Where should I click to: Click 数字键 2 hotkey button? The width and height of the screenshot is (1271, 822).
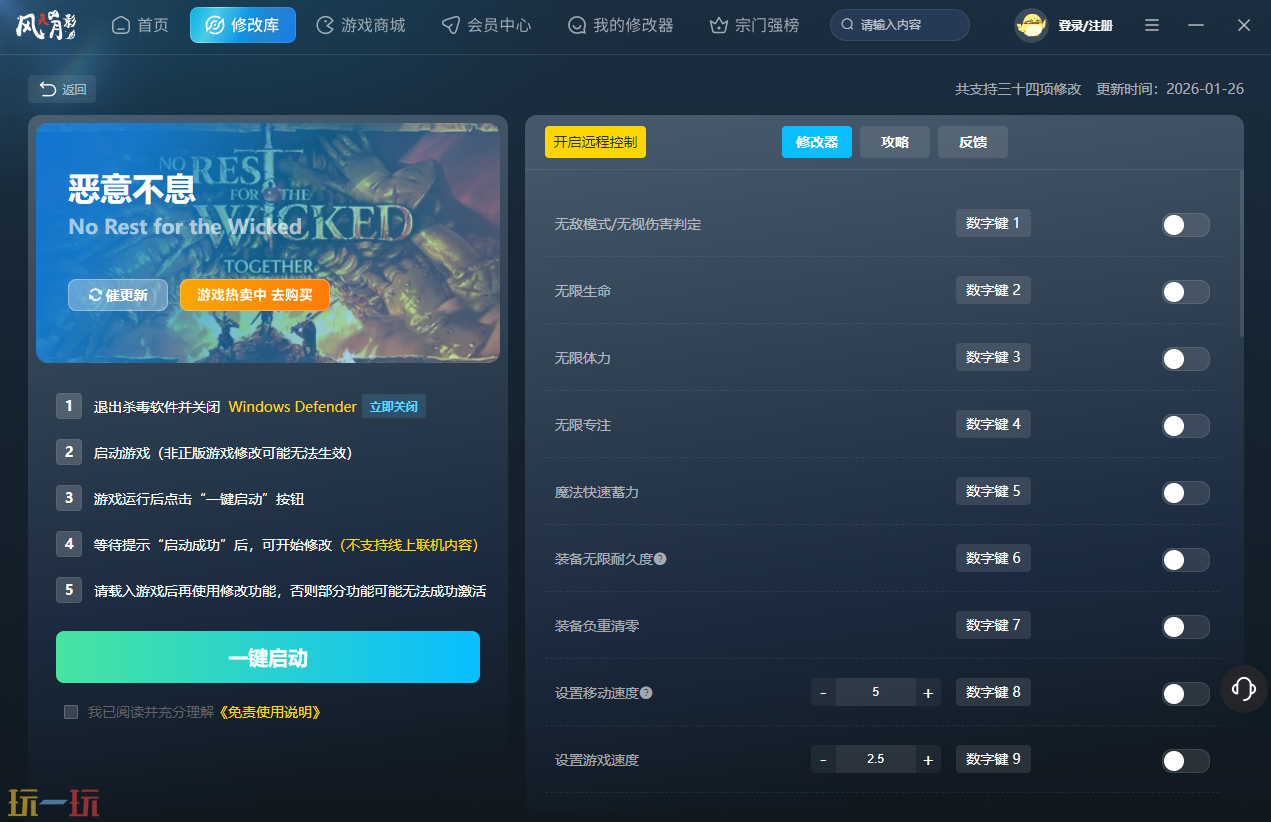[993, 290]
